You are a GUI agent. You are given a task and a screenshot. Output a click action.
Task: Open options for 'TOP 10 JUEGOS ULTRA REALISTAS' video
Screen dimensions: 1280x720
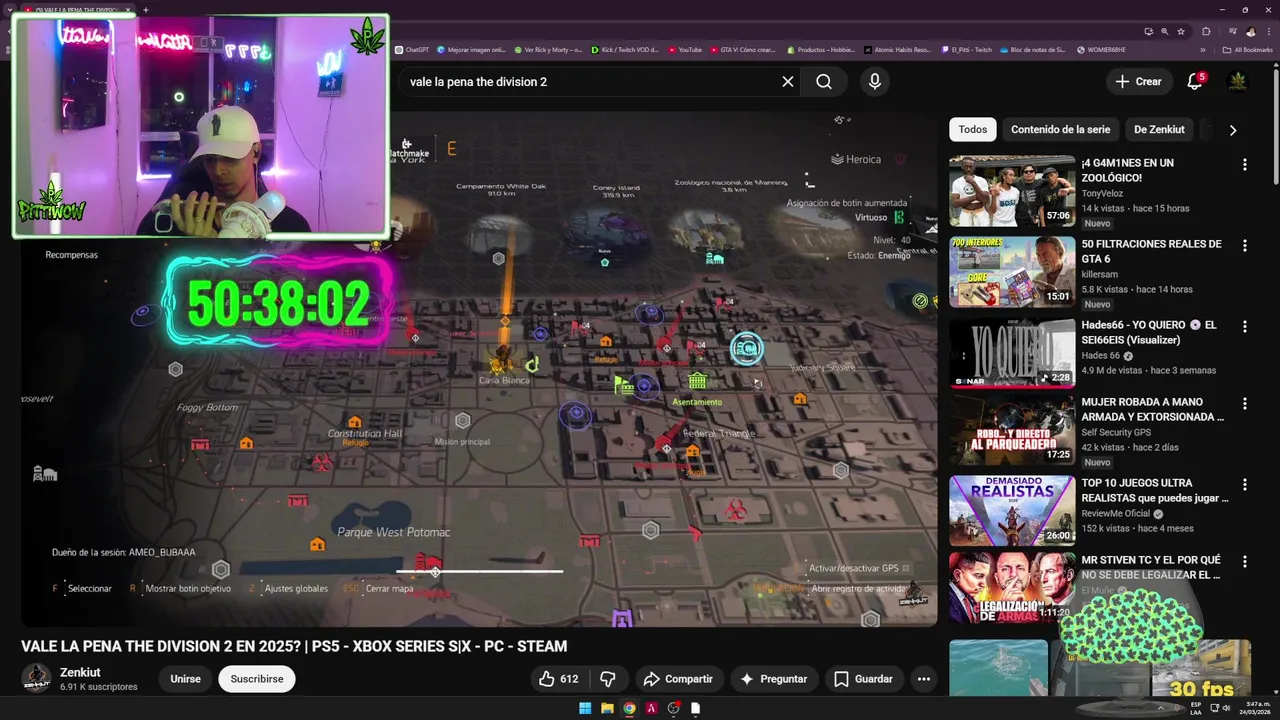(1245, 484)
